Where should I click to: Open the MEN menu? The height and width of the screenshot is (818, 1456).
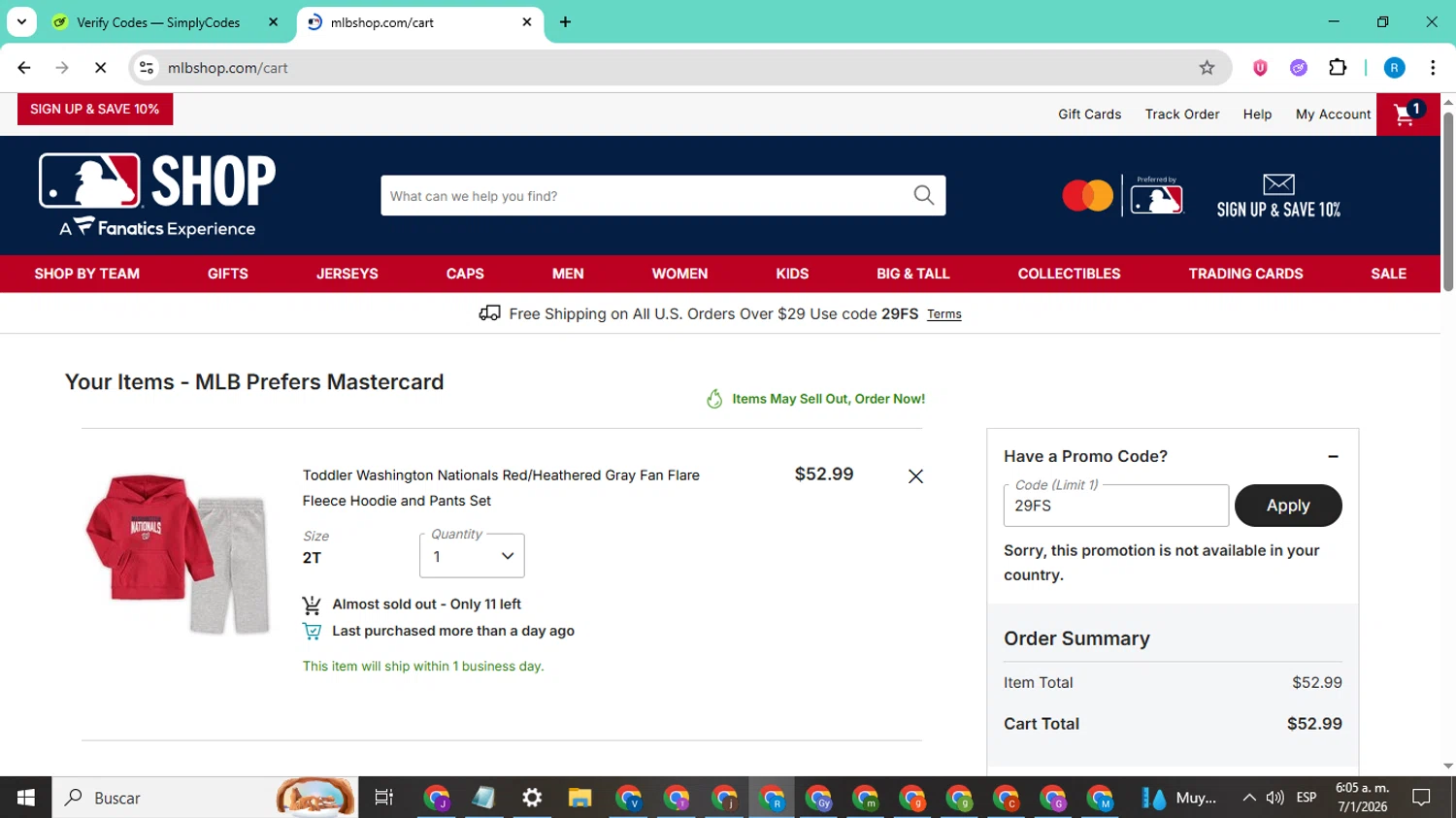(568, 274)
